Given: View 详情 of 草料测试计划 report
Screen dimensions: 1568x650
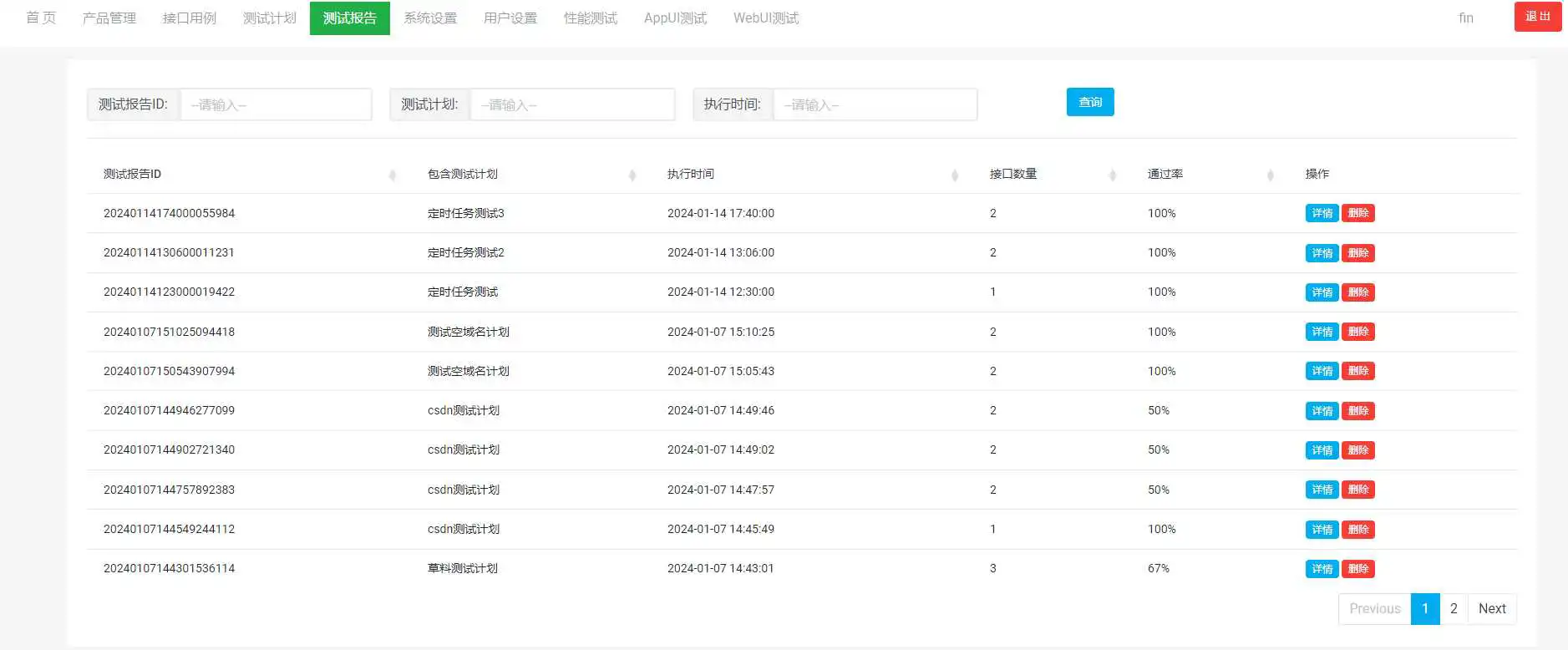Looking at the screenshot, I should (1322, 569).
